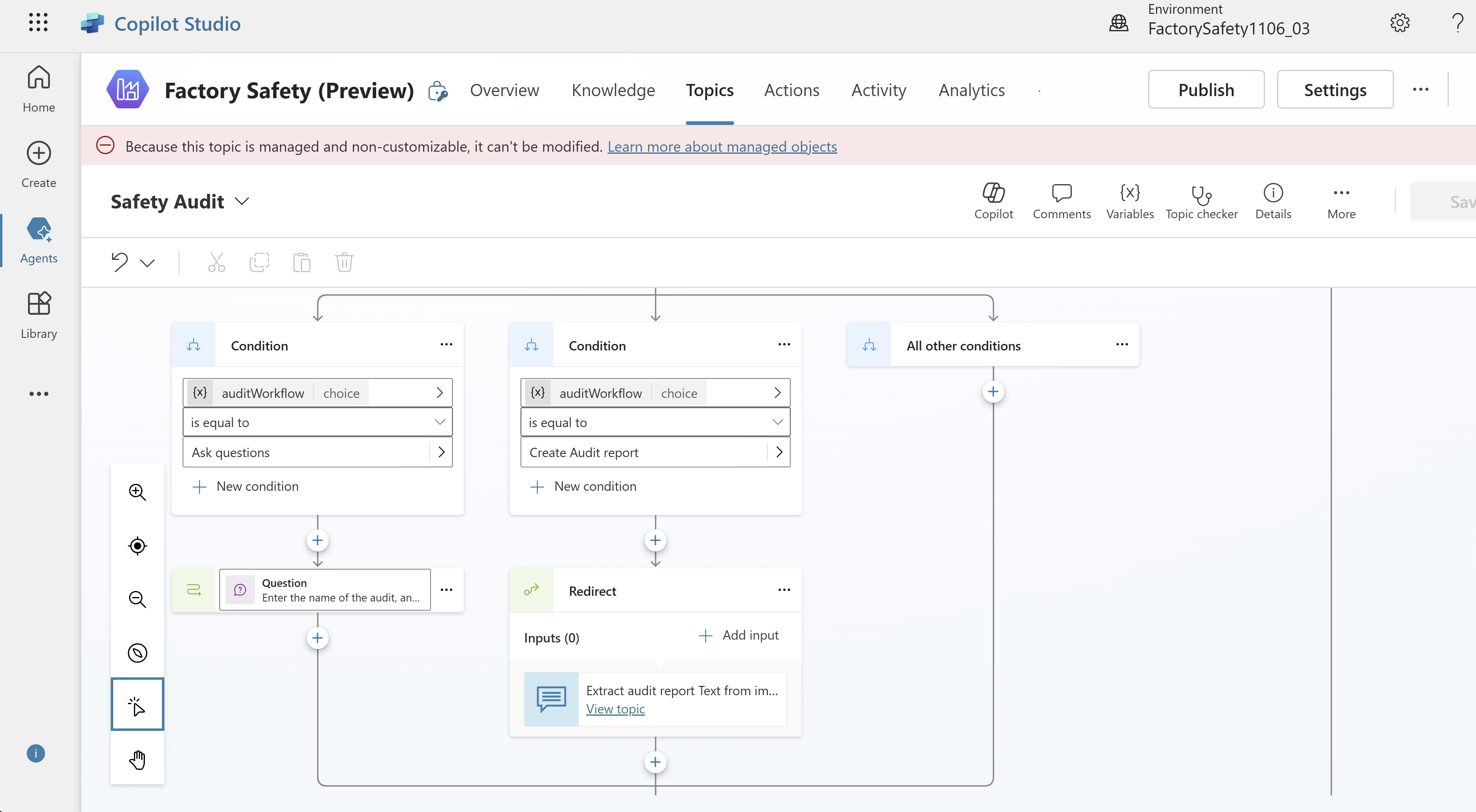Screen dimensions: 1476x812
Task: Open topic Details
Action: click(x=1273, y=201)
